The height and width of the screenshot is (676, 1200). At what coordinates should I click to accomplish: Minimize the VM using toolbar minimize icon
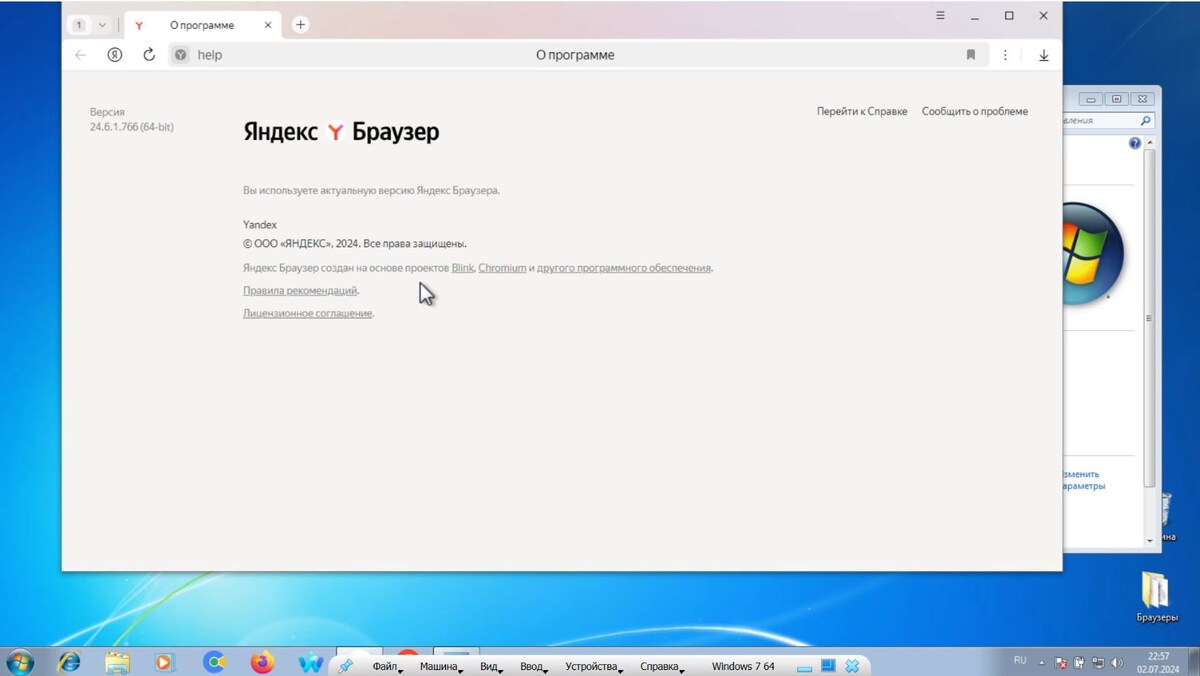[x=805, y=667]
